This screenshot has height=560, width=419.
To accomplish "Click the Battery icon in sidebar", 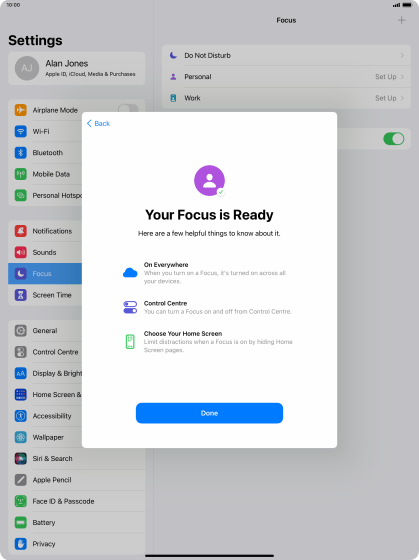I will point(21,522).
